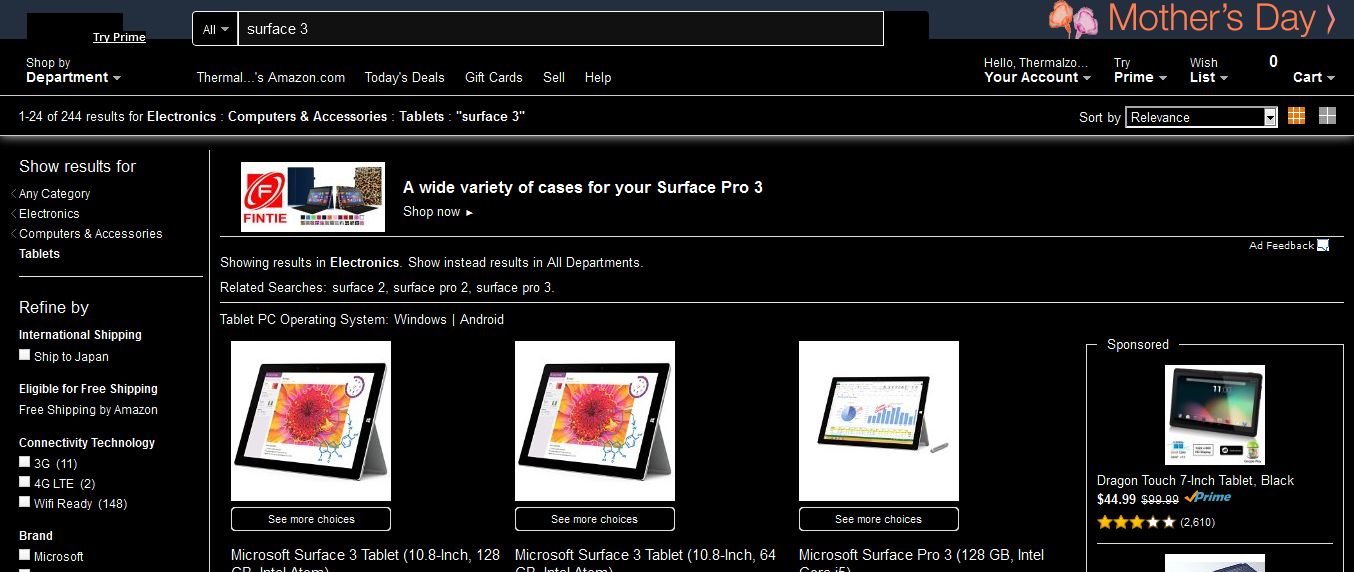See more choices for Surface 3 128 GB
Screen dimensions: 1354x572
click(311, 519)
